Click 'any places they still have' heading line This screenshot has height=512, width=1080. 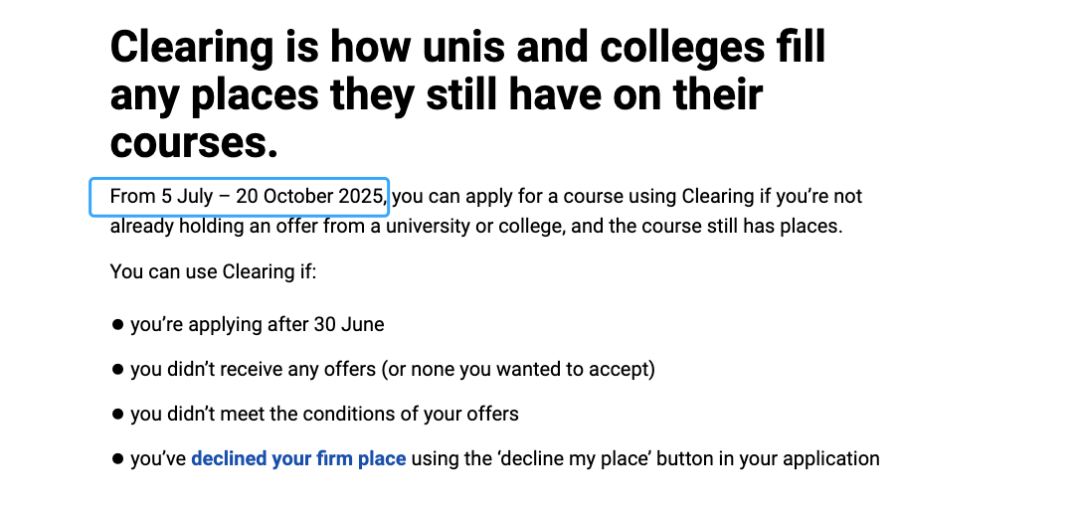click(x=437, y=94)
